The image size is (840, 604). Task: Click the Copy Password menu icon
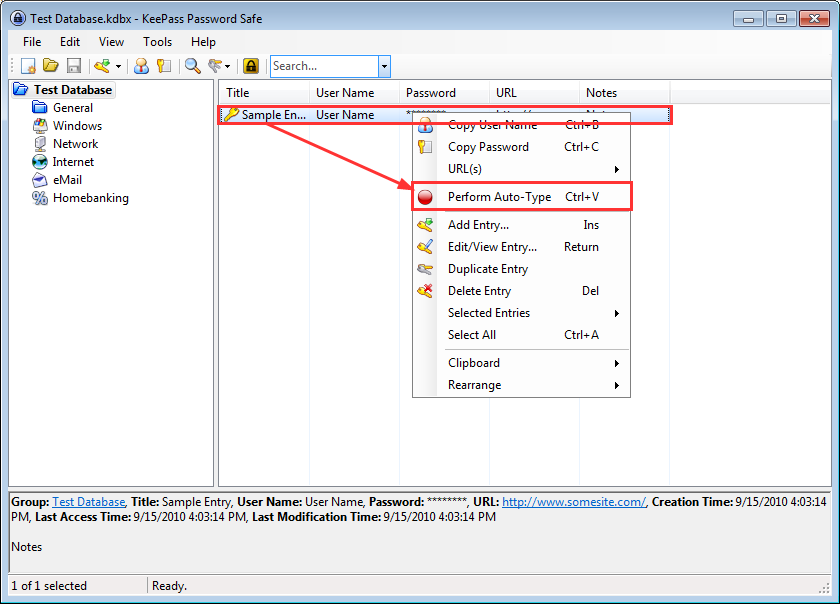(x=425, y=147)
